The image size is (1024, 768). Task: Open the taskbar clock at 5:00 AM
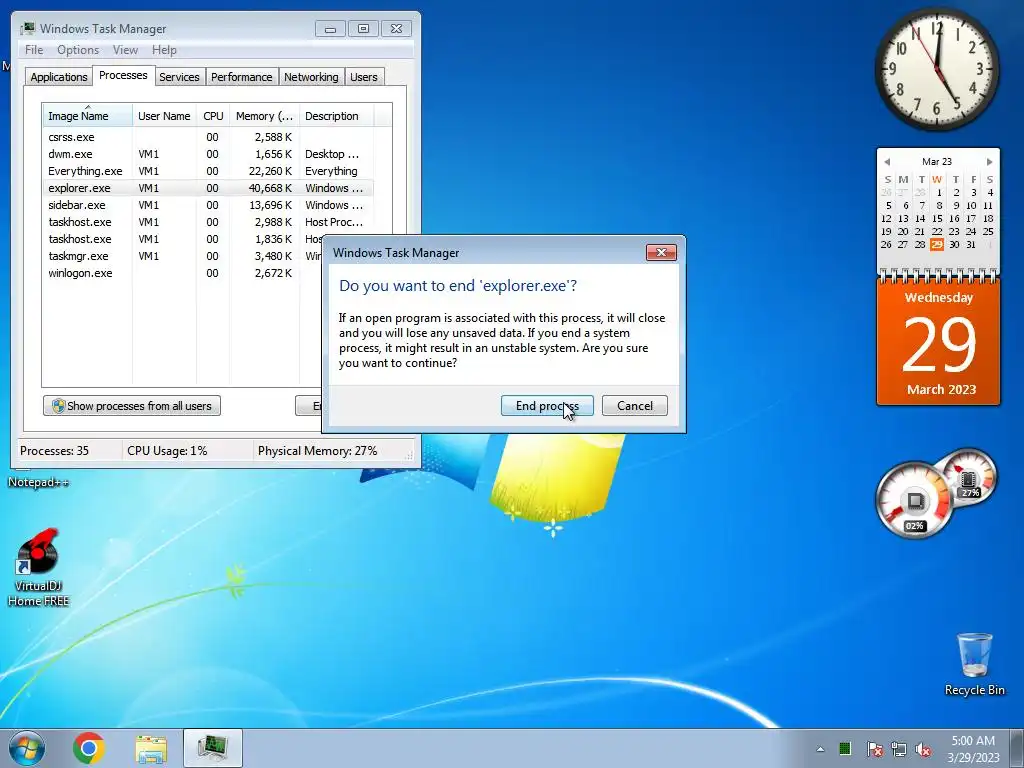tap(973, 749)
